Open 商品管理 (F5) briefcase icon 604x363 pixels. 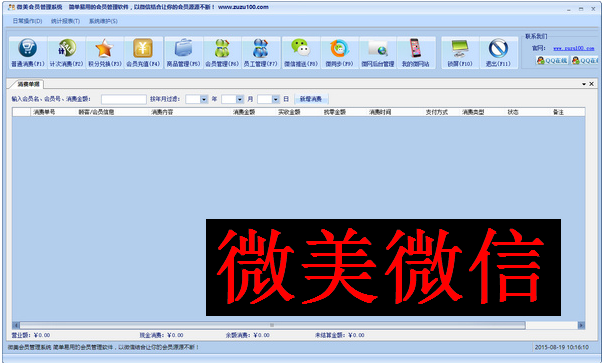[x=183, y=49]
